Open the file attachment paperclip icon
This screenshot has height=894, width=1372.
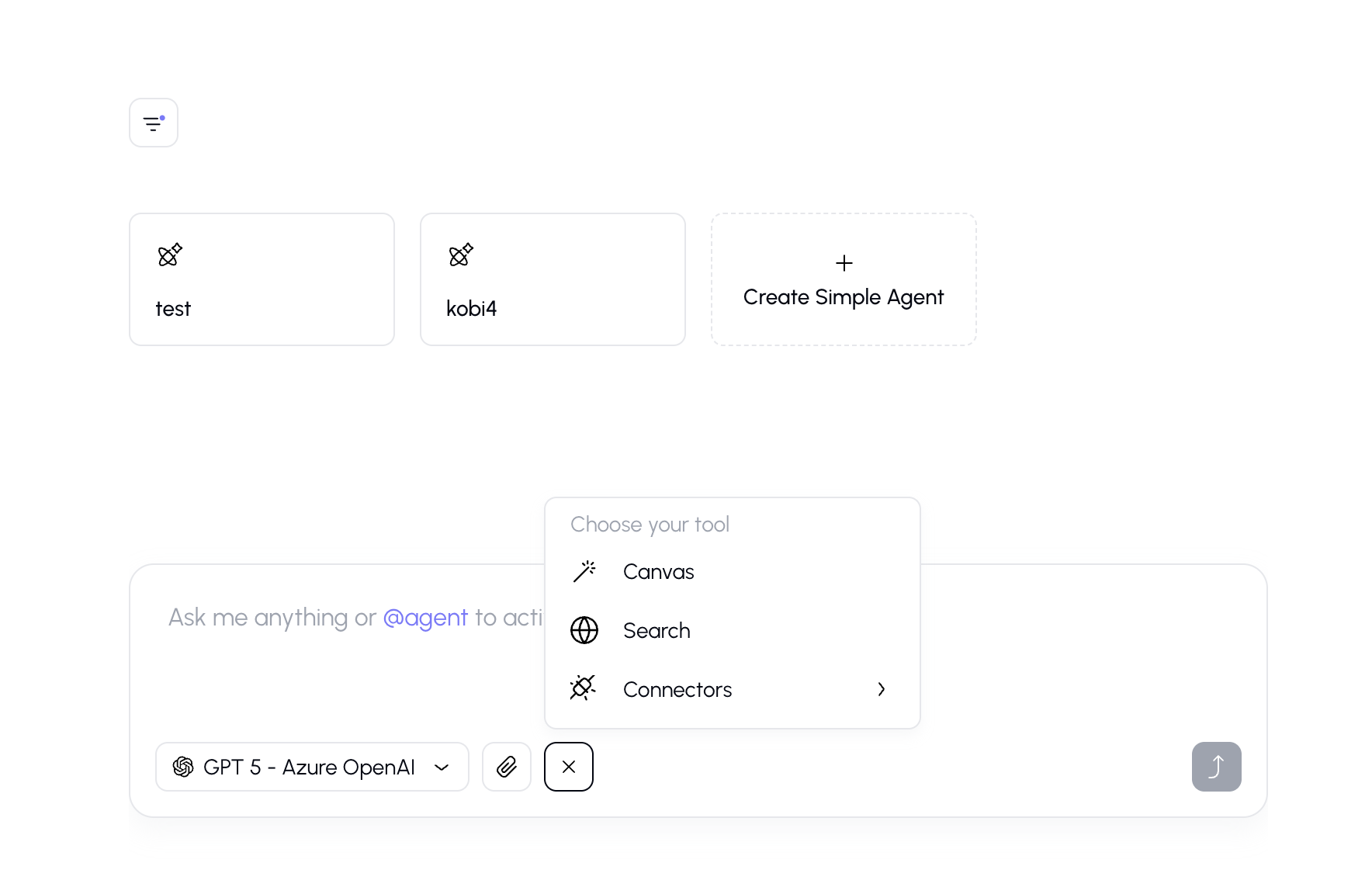click(x=507, y=767)
